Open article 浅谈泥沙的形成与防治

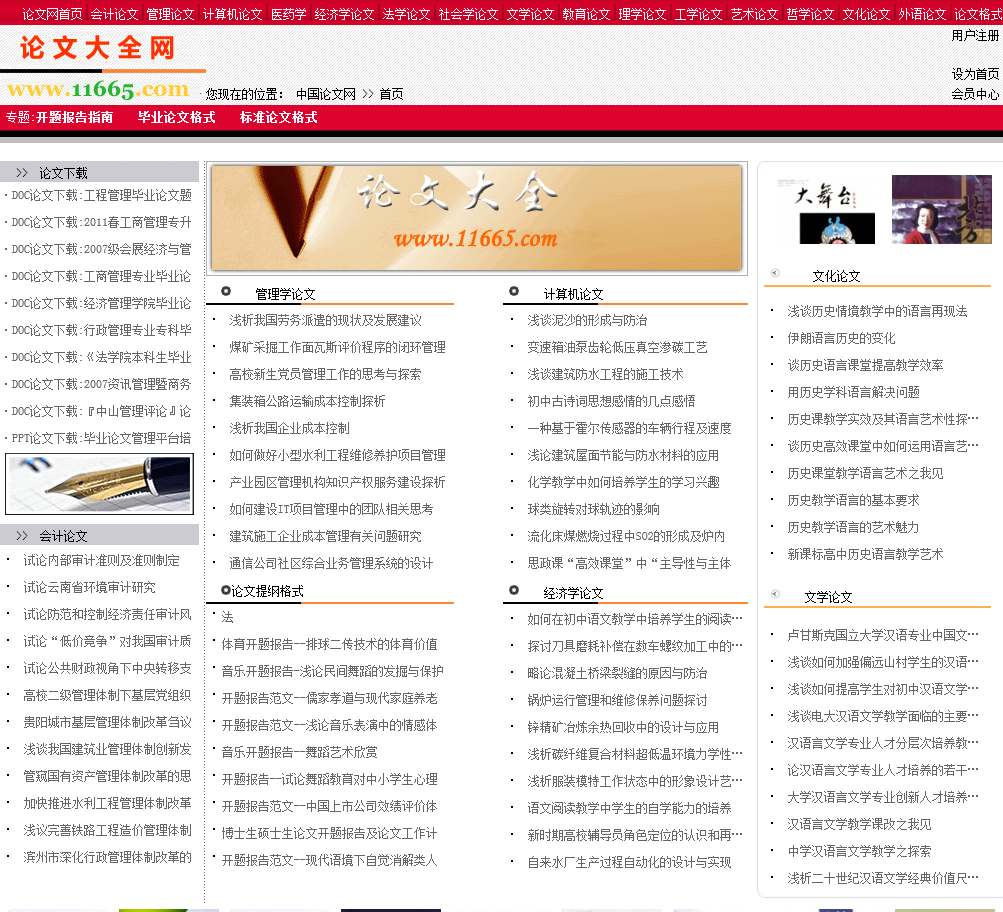[587, 320]
